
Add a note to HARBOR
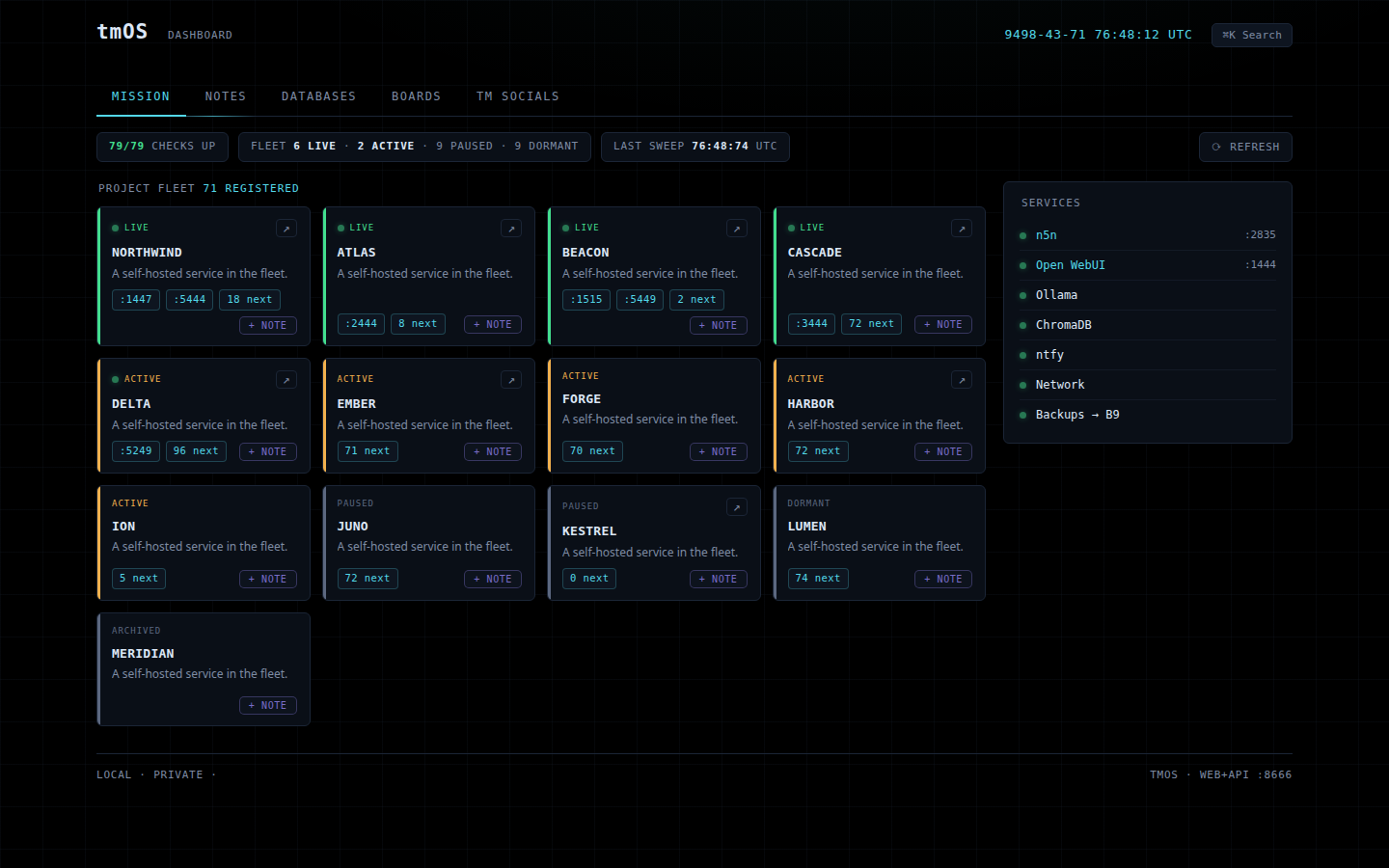coord(943,451)
